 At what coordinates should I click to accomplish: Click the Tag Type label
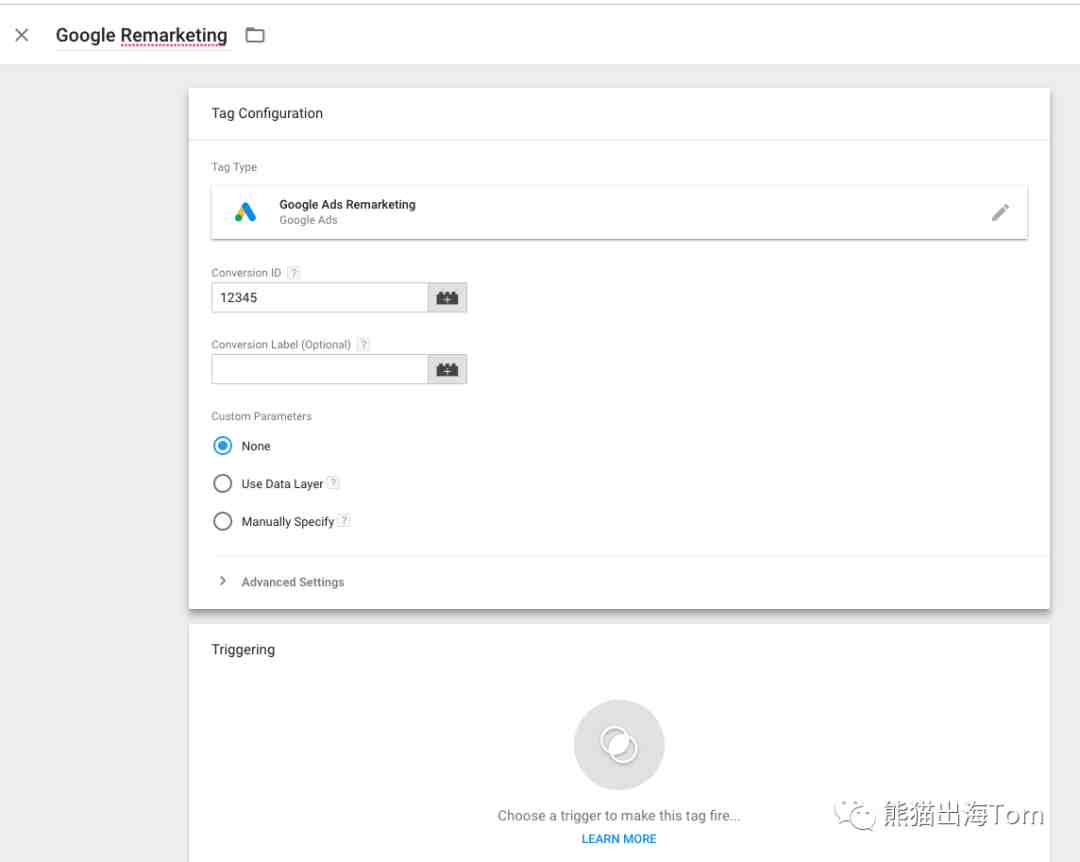click(x=234, y=167)
